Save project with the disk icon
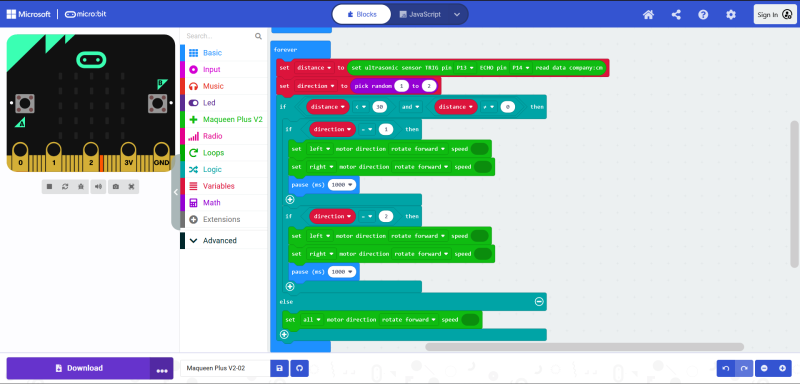The width and height of the screenshot is (800, 384). point(279,368)
